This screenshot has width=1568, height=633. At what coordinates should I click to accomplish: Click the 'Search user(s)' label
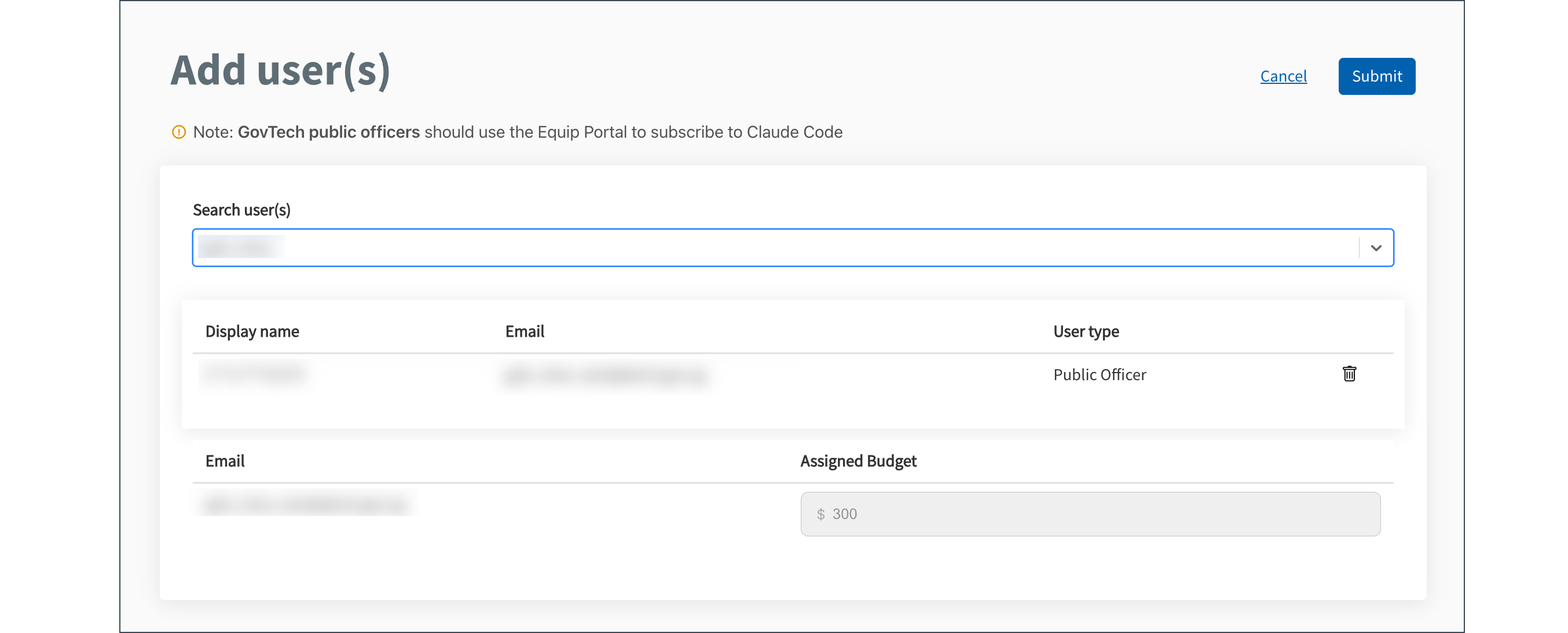(x=241, y=210)
